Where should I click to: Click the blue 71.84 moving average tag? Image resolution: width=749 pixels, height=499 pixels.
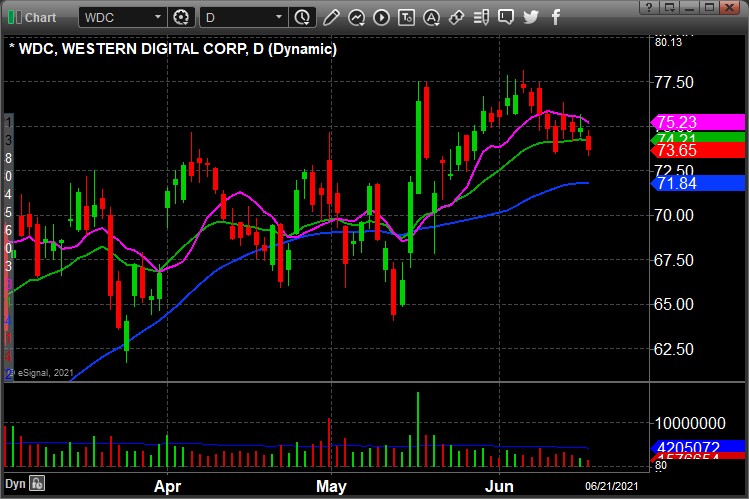[x=697, y=183]
